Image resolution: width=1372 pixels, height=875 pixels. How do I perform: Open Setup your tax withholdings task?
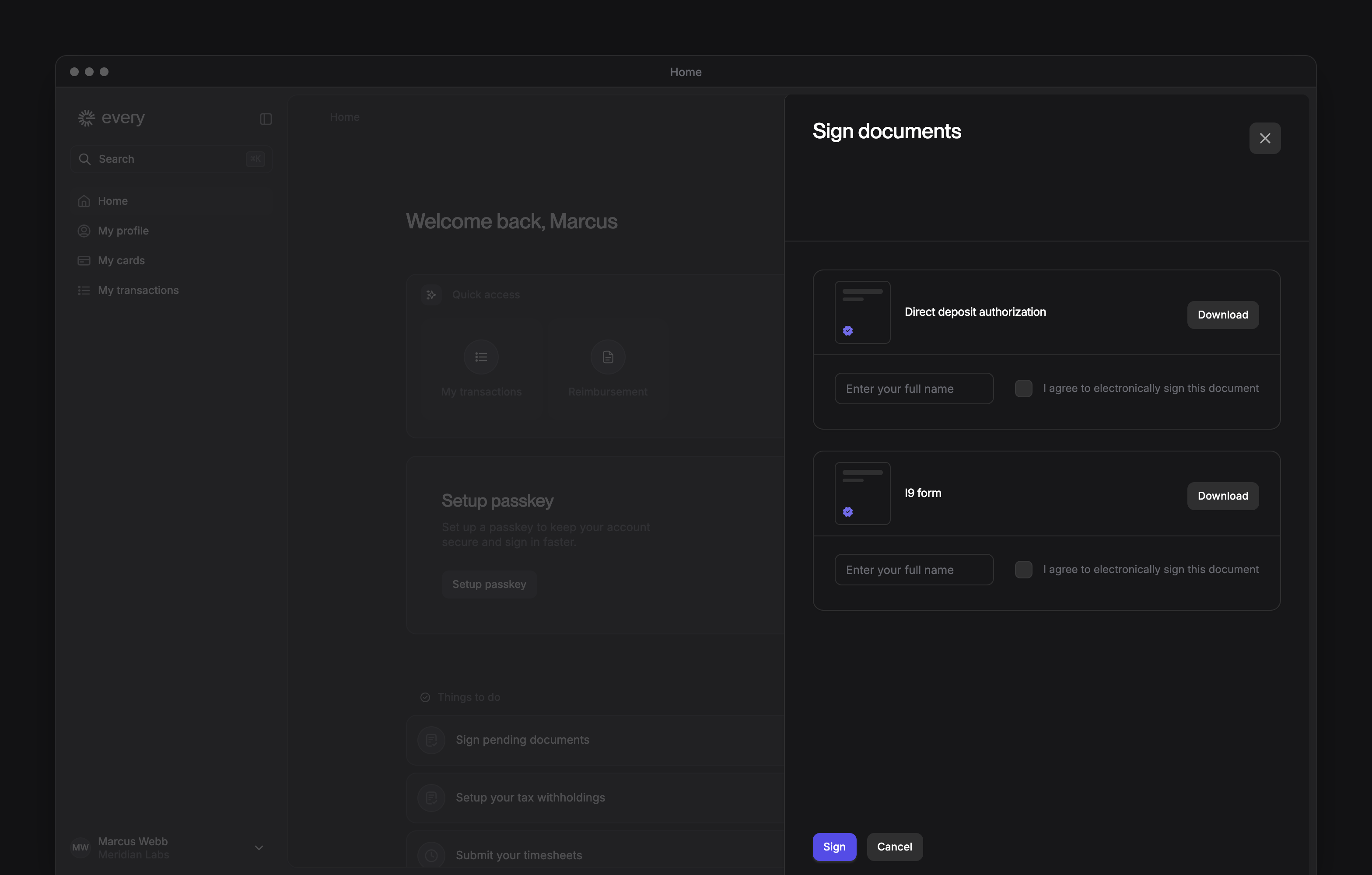coord(595,798)
